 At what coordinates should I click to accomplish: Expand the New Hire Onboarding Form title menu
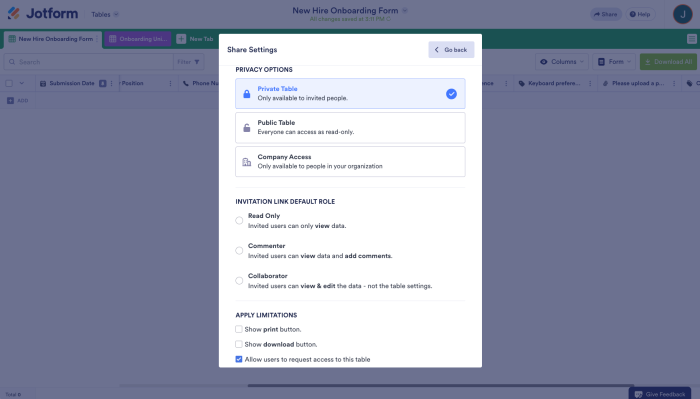click(405, 10)
